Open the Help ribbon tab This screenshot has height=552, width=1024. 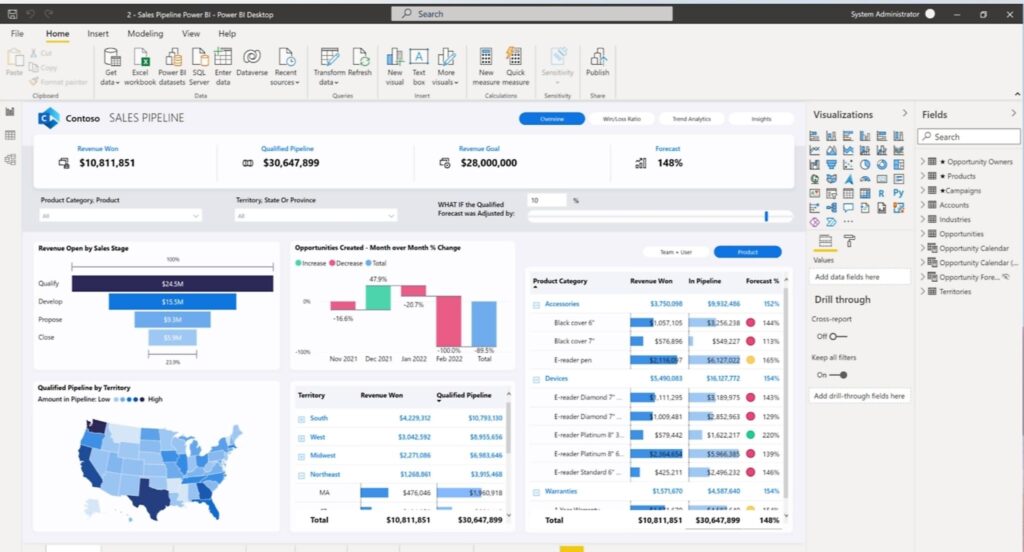pos(227,33)
